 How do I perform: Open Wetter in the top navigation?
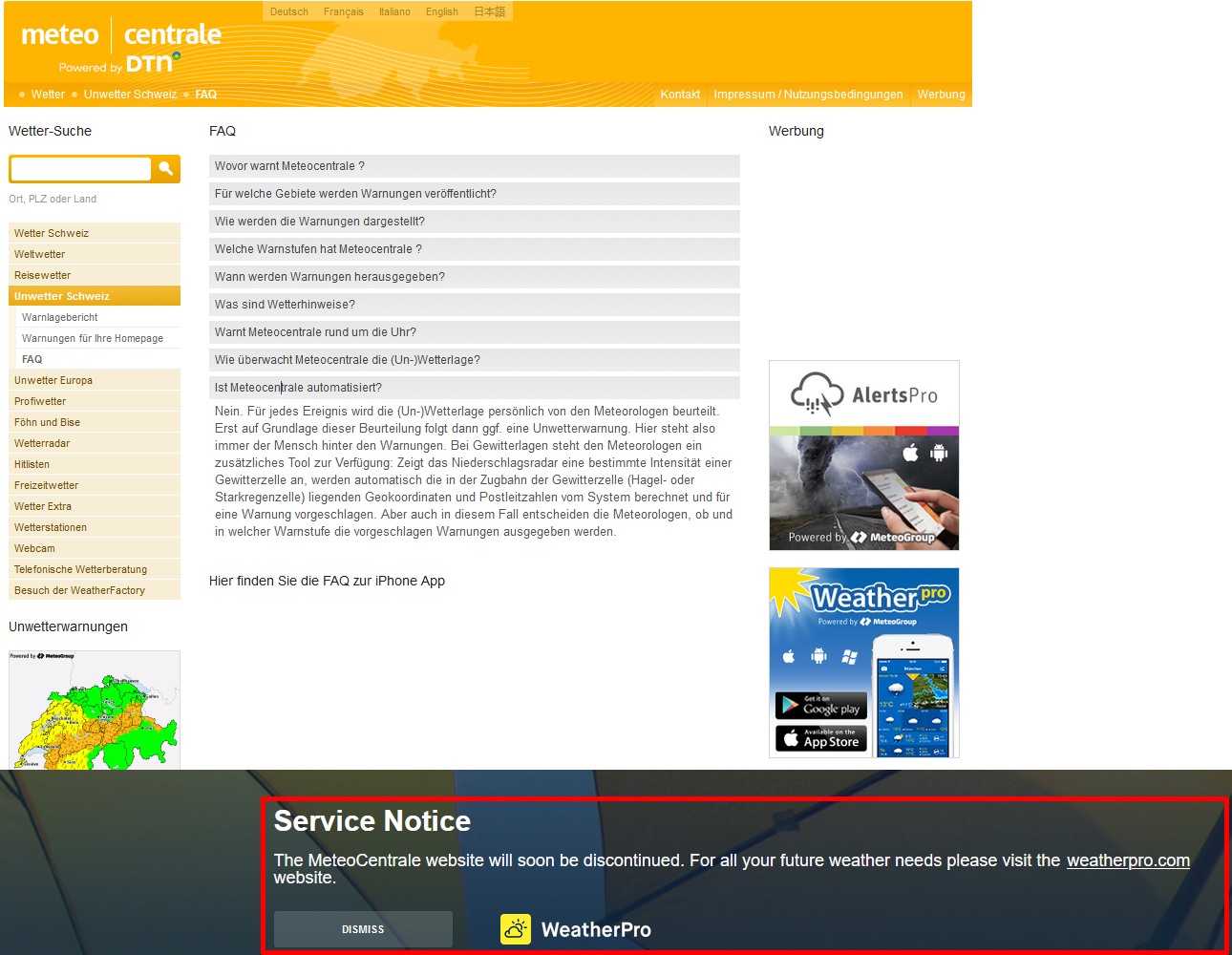(48, 95)
